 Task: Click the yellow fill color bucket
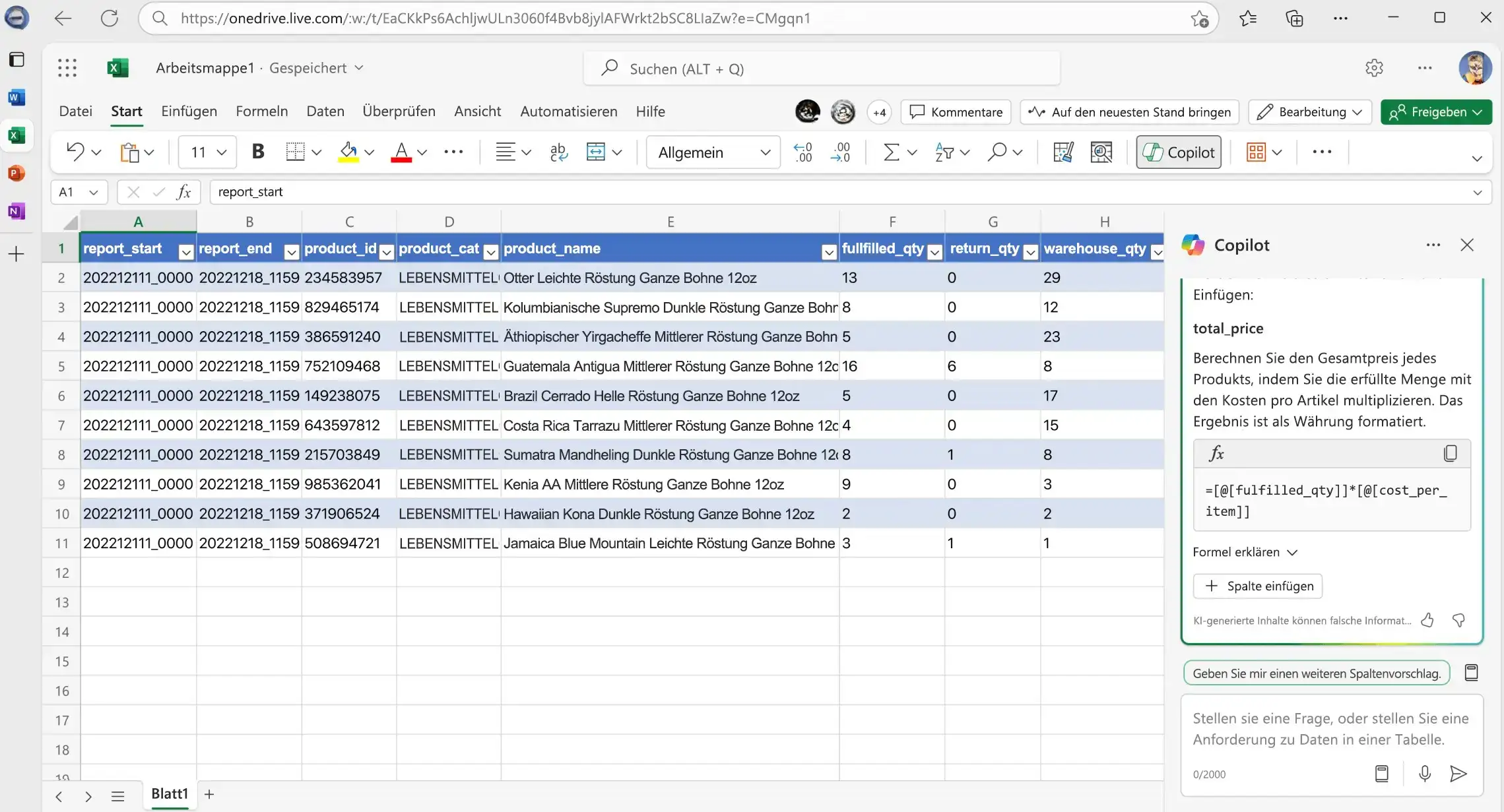point(348,152)
